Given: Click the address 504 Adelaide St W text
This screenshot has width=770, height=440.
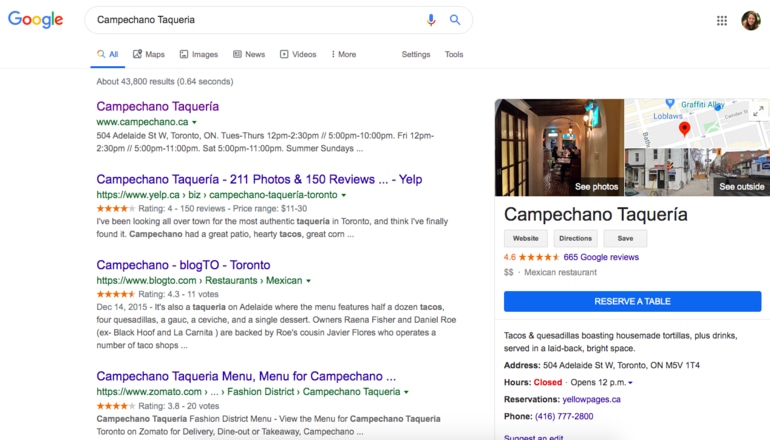Looking at the screenshot, I should coord(621,365).
